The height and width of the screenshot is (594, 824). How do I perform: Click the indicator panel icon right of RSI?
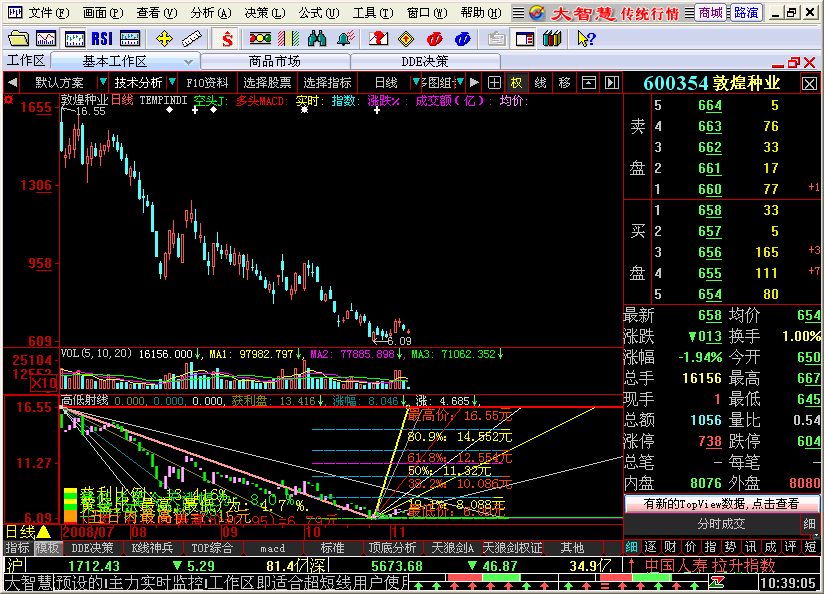tap(130, 38)
